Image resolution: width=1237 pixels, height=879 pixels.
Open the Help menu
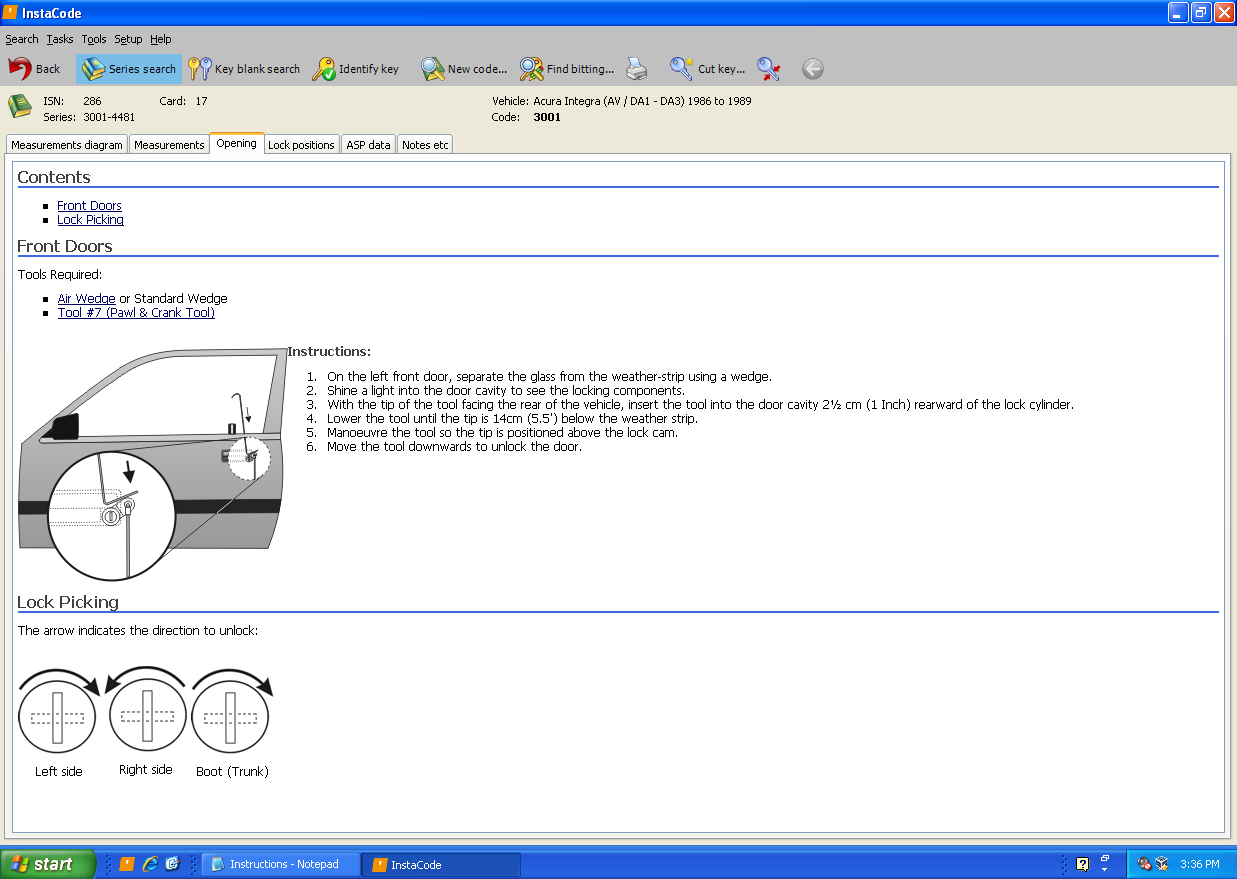point(161,39)
